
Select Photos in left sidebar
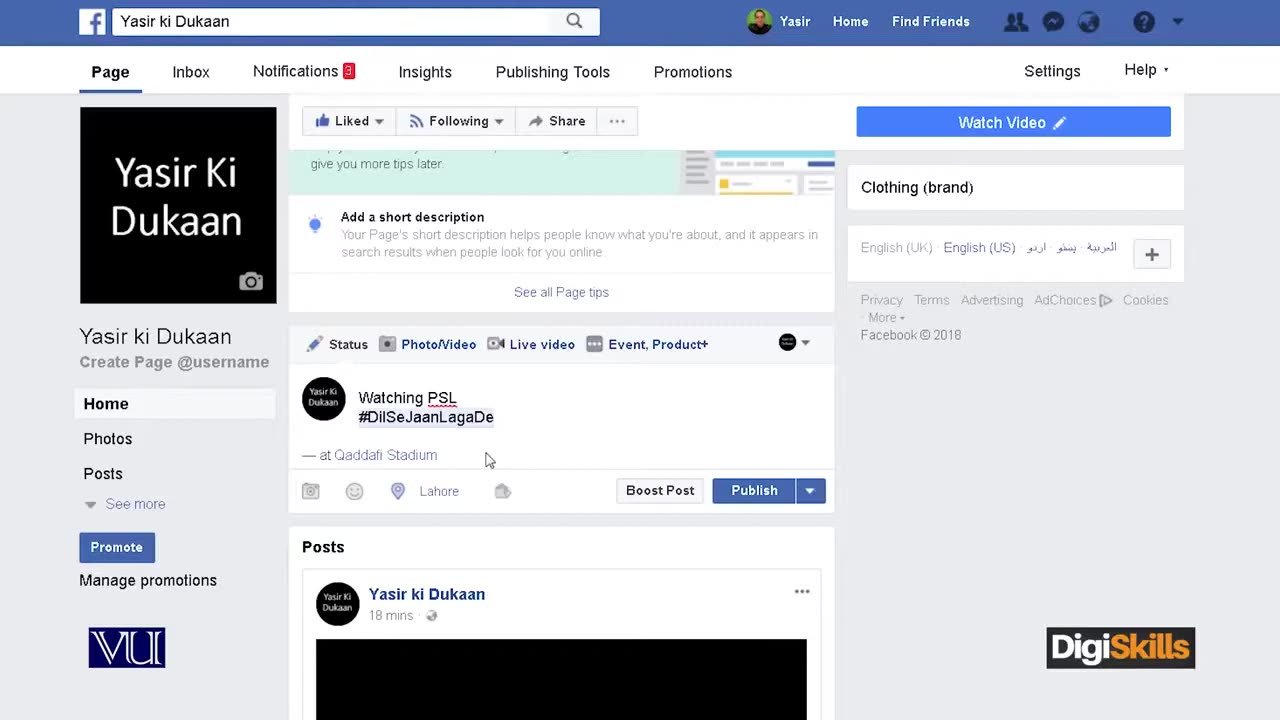108,439
